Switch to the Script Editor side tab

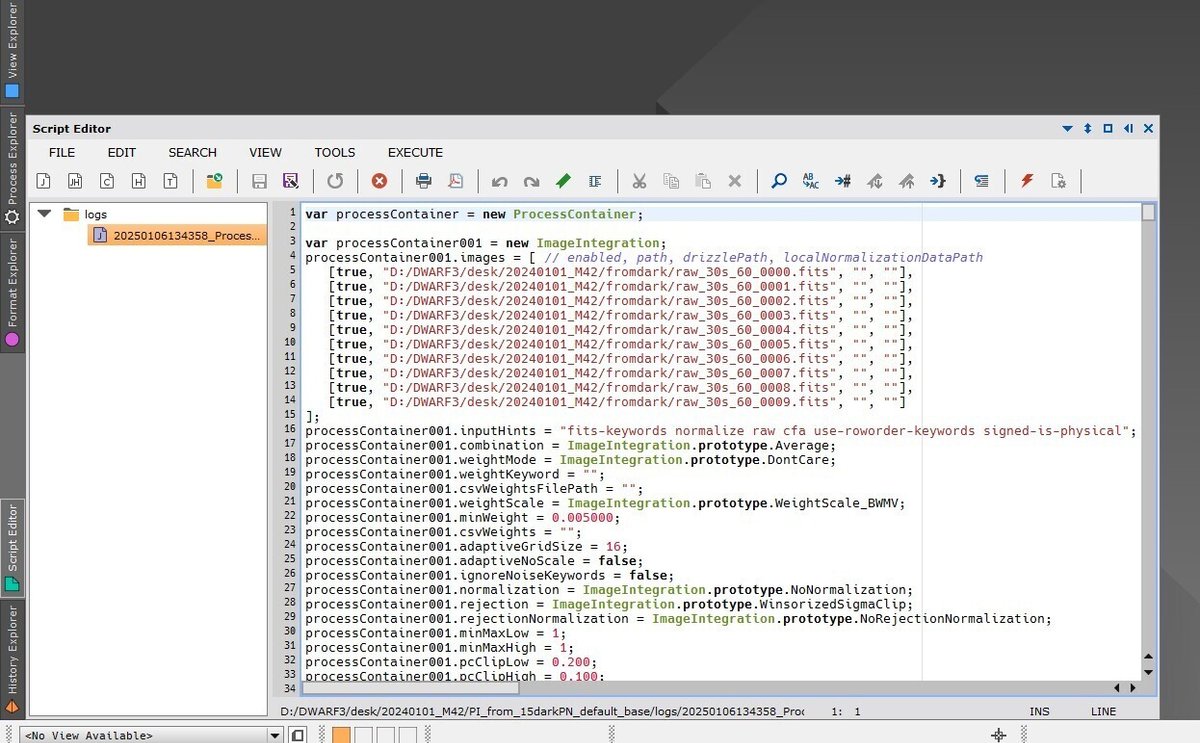tap(12, 547)
